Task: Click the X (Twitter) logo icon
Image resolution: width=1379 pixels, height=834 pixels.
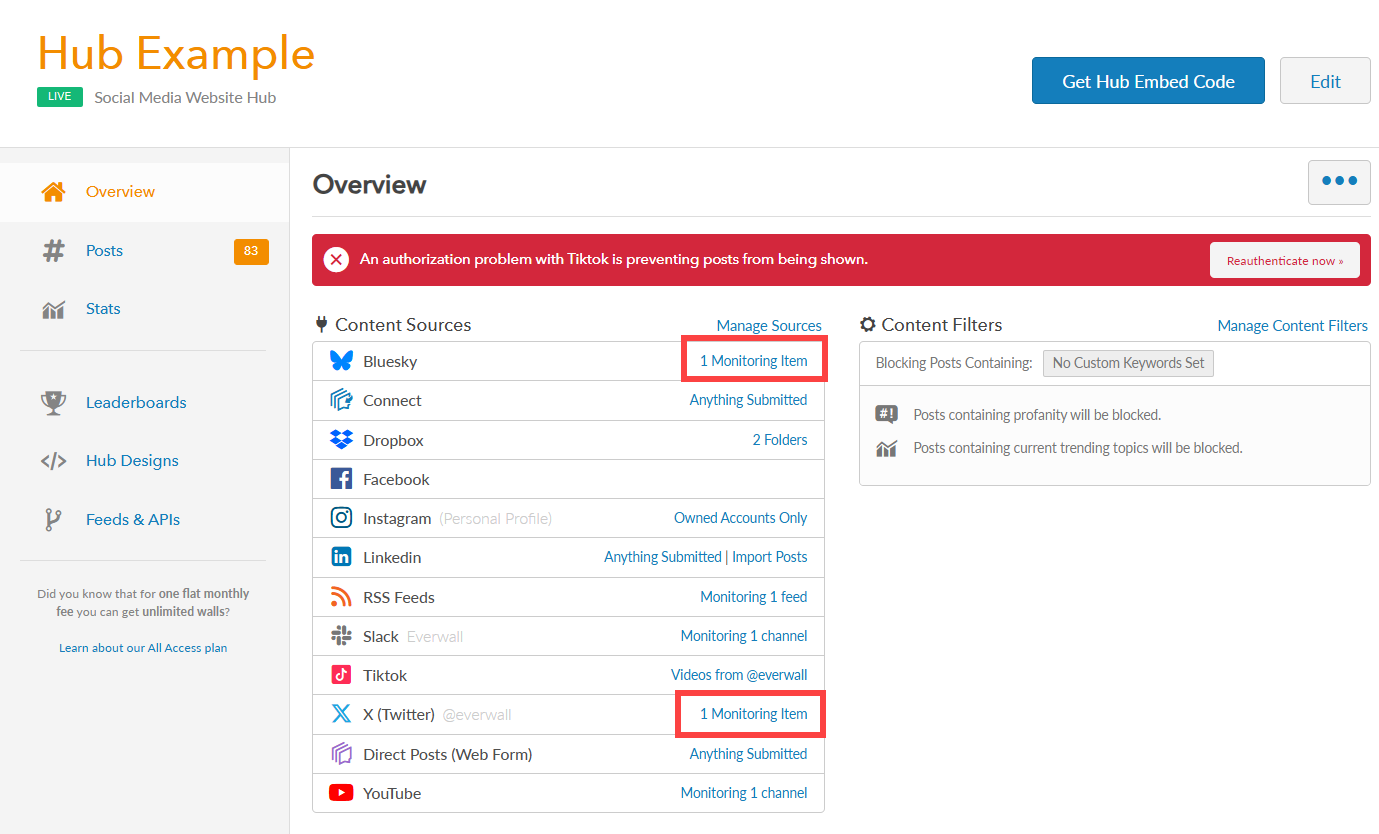Action: coord(341,714)
